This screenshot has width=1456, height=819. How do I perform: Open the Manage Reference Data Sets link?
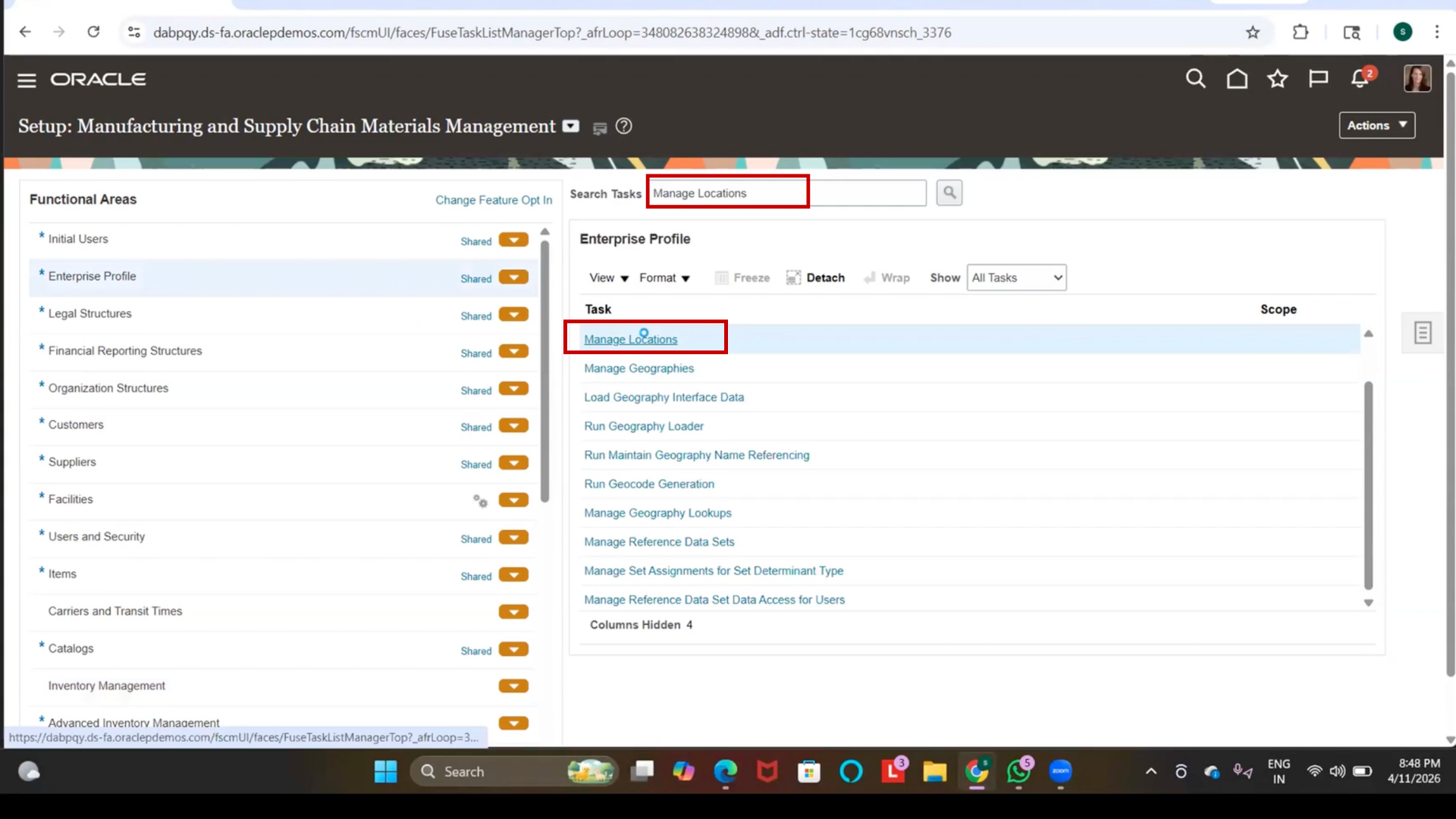pos(659,542)
